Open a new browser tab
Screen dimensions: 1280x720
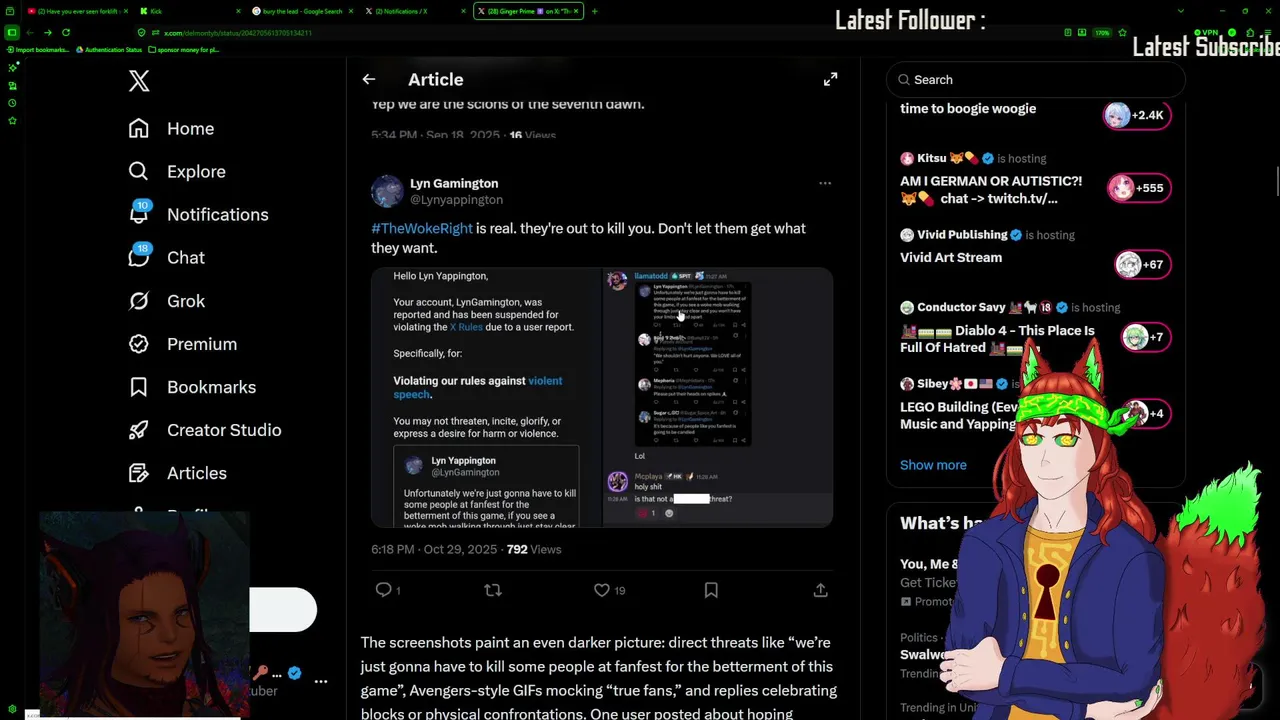pos(594,11)
